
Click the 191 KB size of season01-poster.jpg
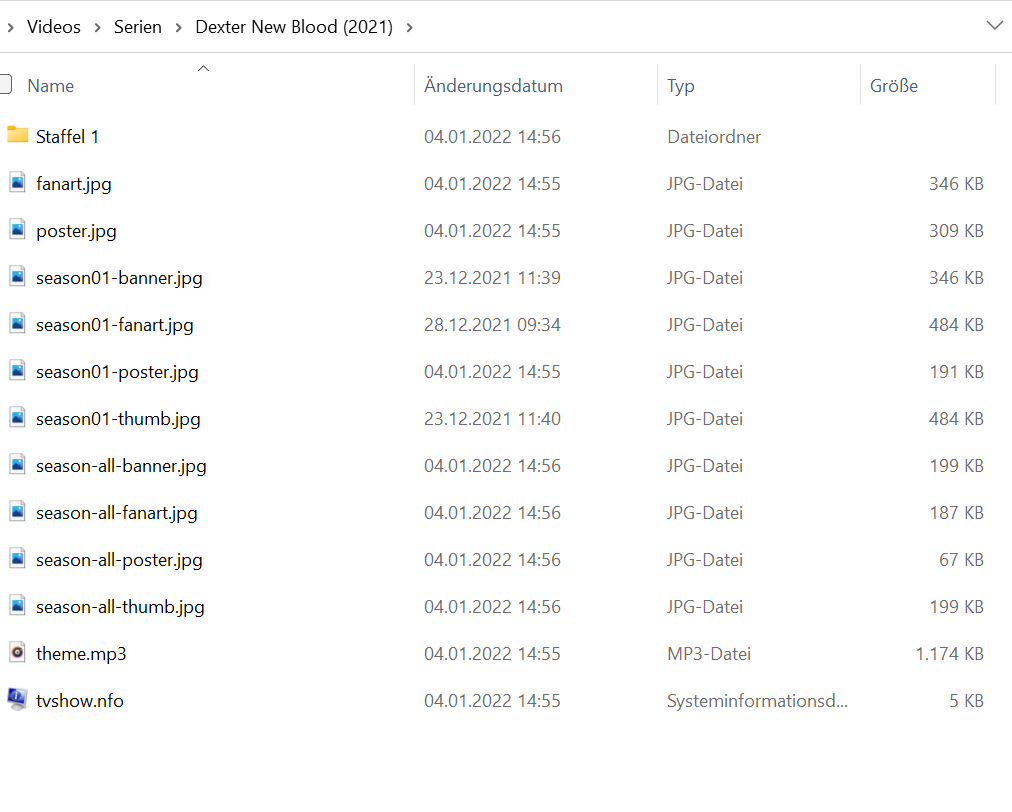point(956,372)
